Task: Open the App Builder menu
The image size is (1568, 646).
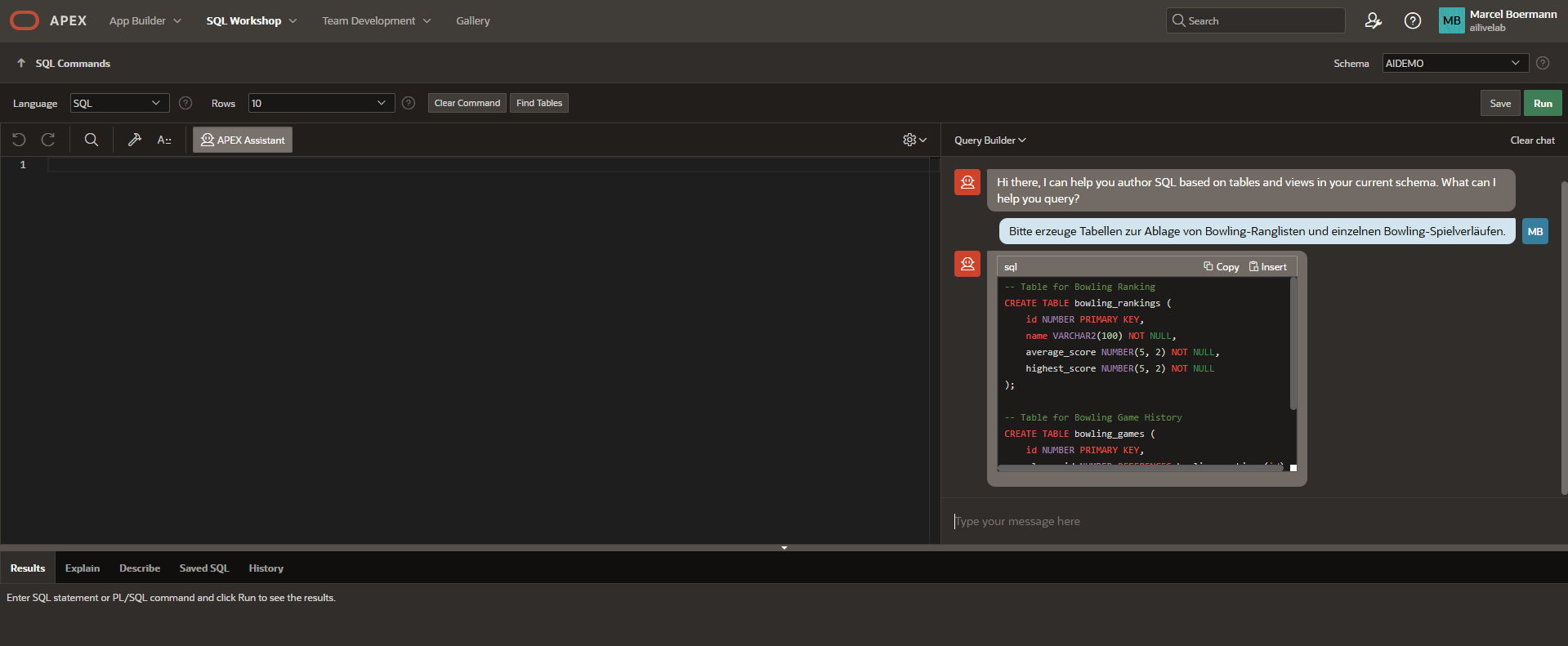Action: coord(145,20)
